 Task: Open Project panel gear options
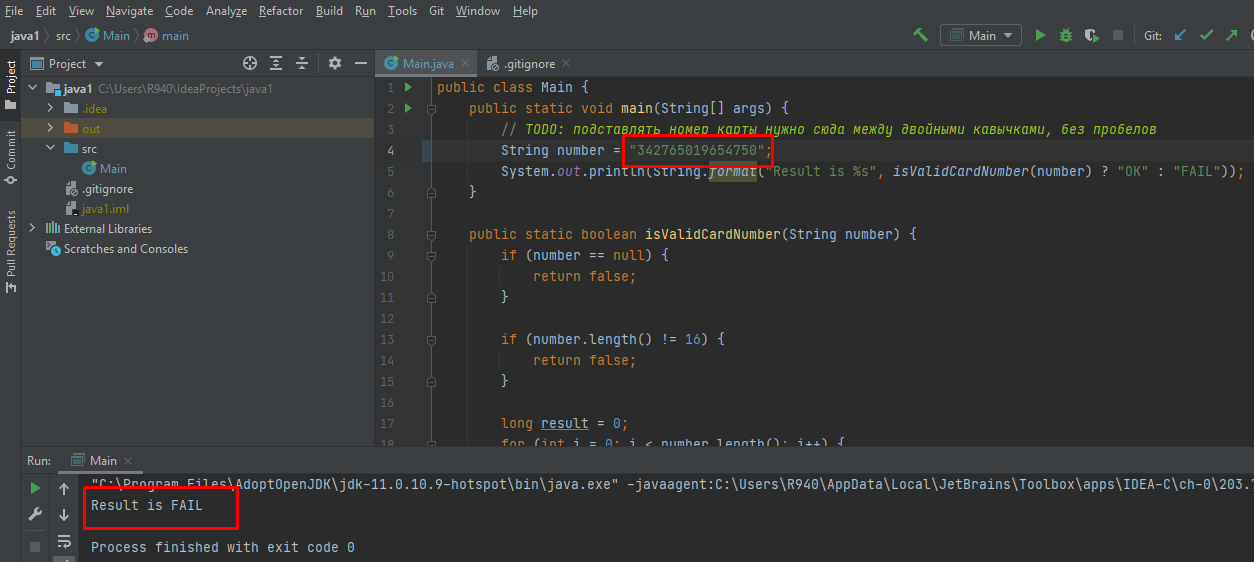pyautogui.click(x=335, y=63)
